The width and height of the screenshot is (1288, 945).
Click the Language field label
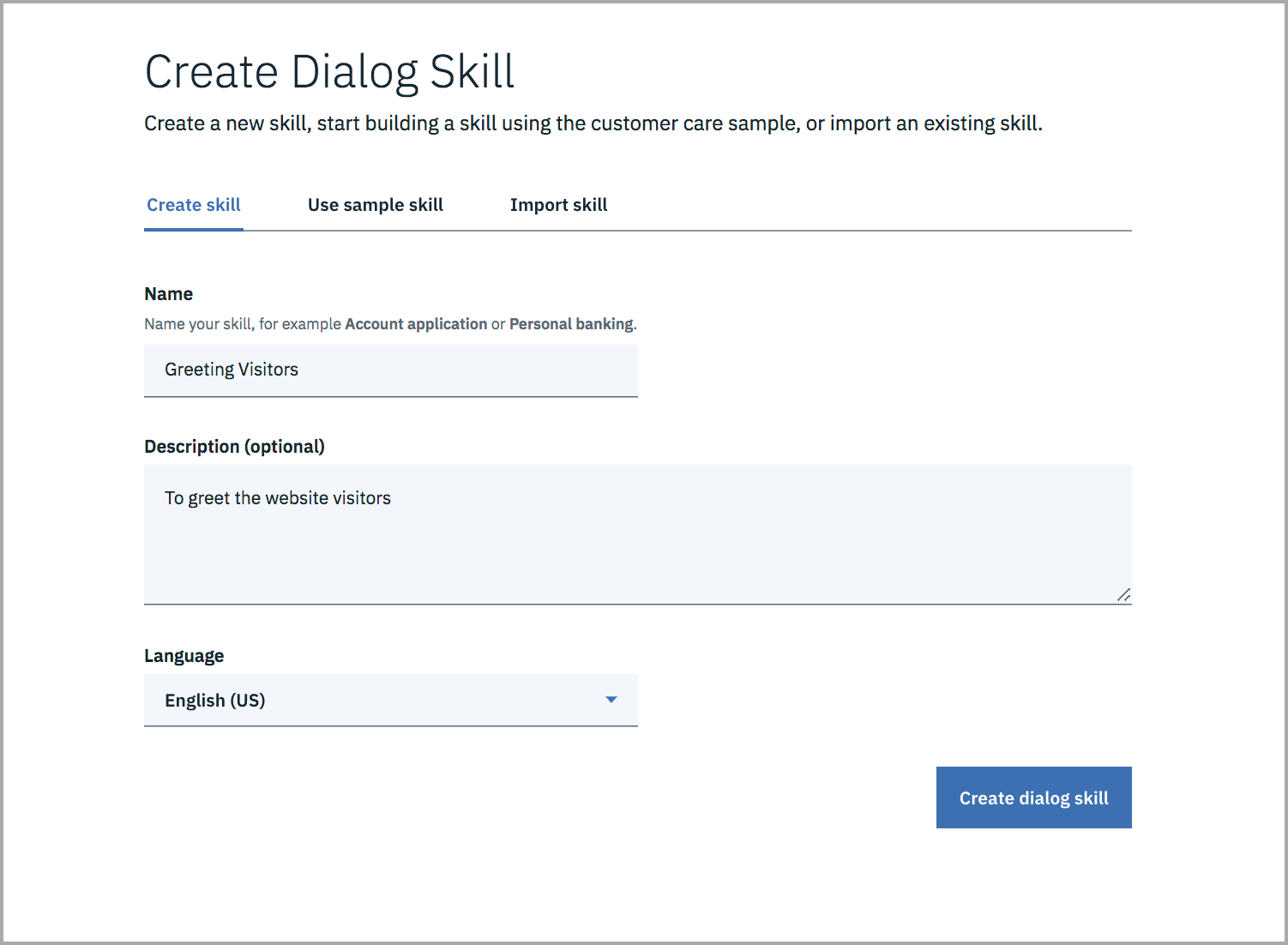point(184,655)
